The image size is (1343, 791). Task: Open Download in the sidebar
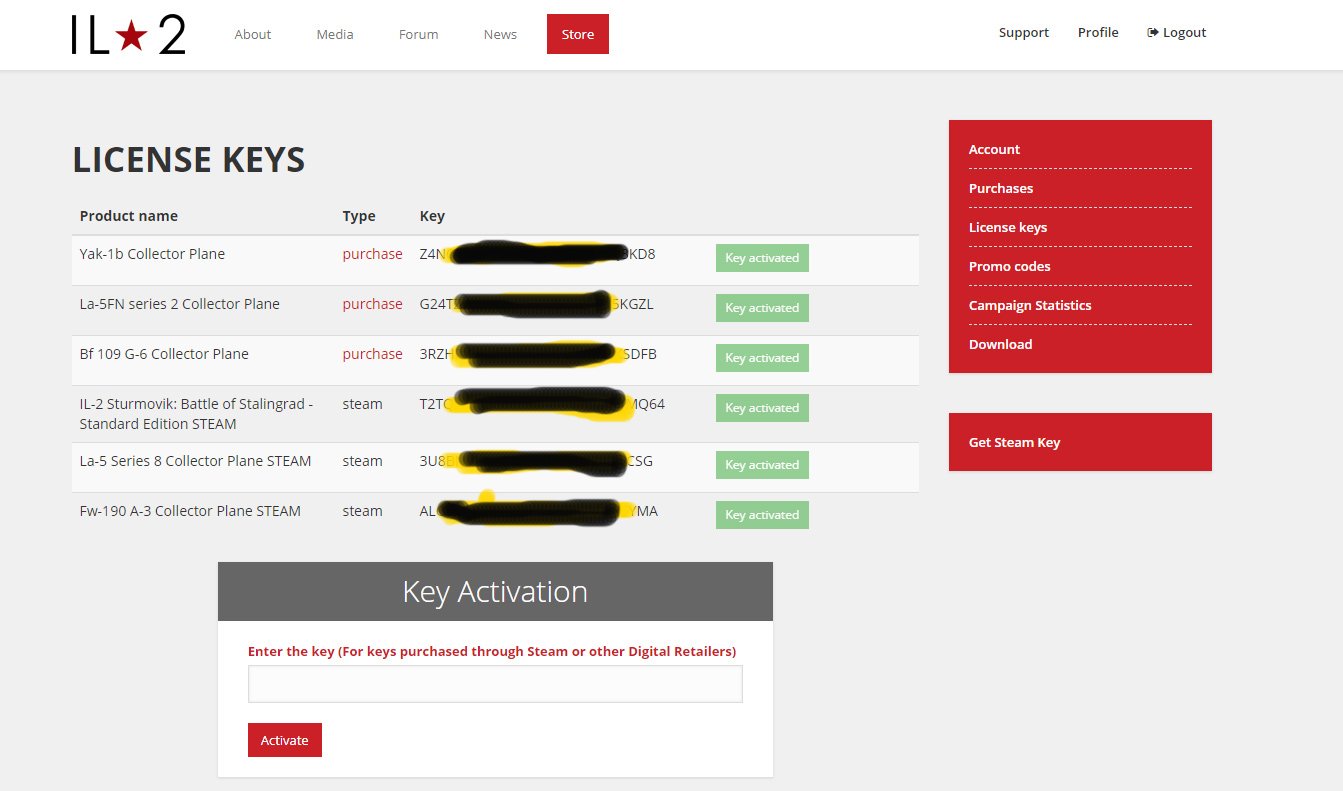point(1000,344)
